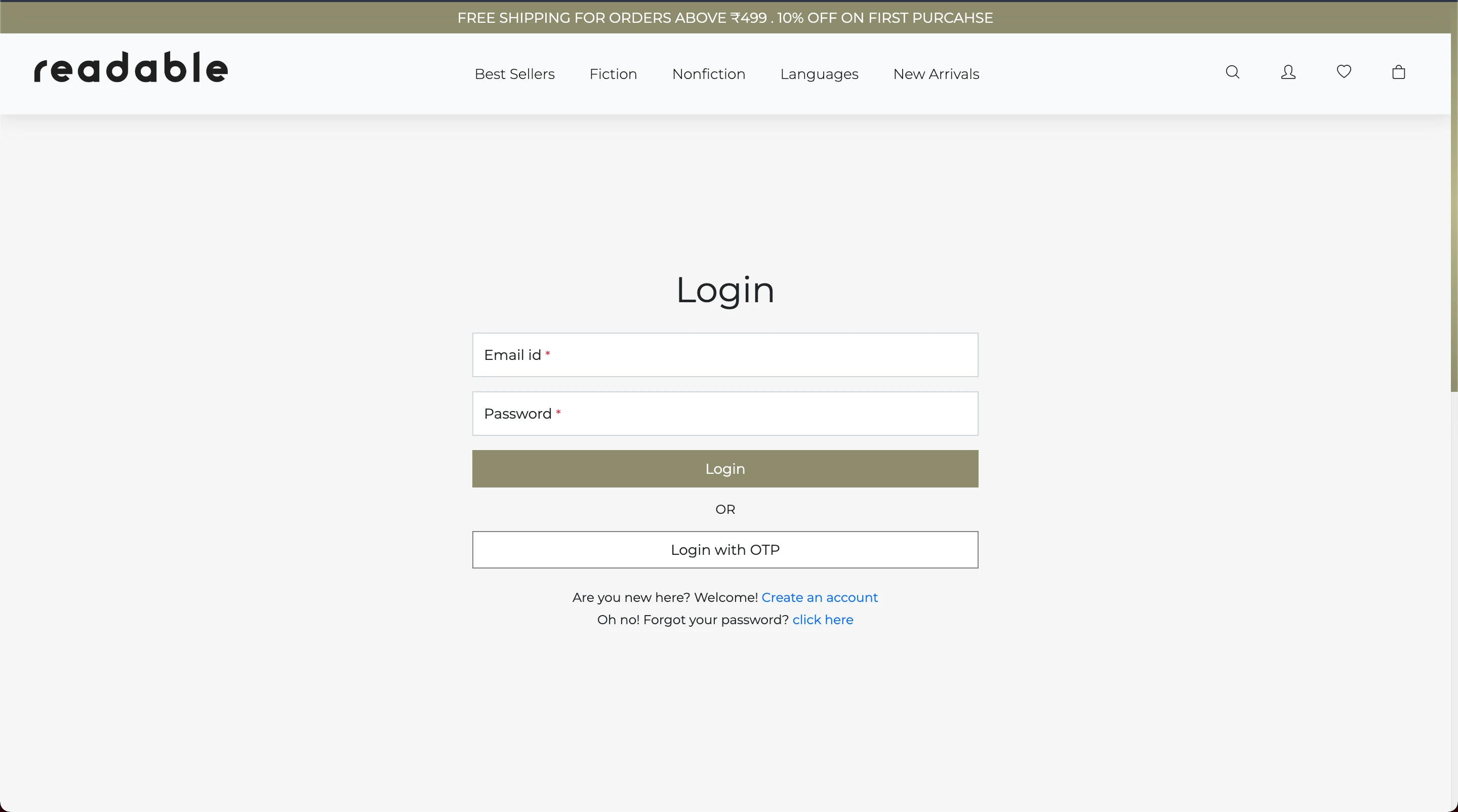1458x812 pixels.
Task: Open the Best Sellers menu
Action: [514, 74]
